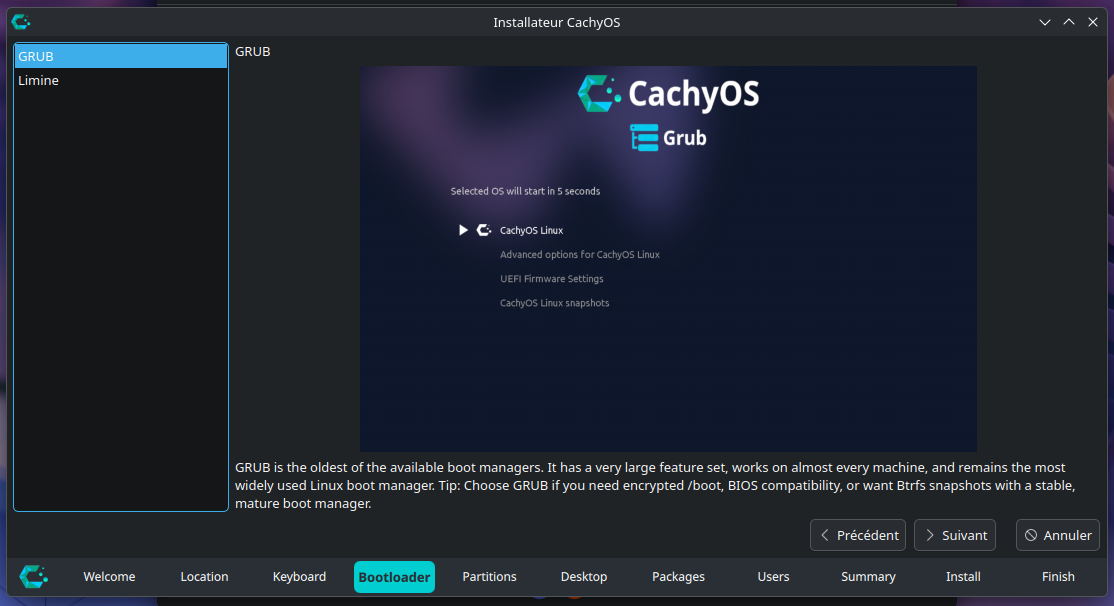This screenshot has width=1114, height=606.
Task: Click the CachyOS logo in bottom step bar
Action: click(33, 576)
